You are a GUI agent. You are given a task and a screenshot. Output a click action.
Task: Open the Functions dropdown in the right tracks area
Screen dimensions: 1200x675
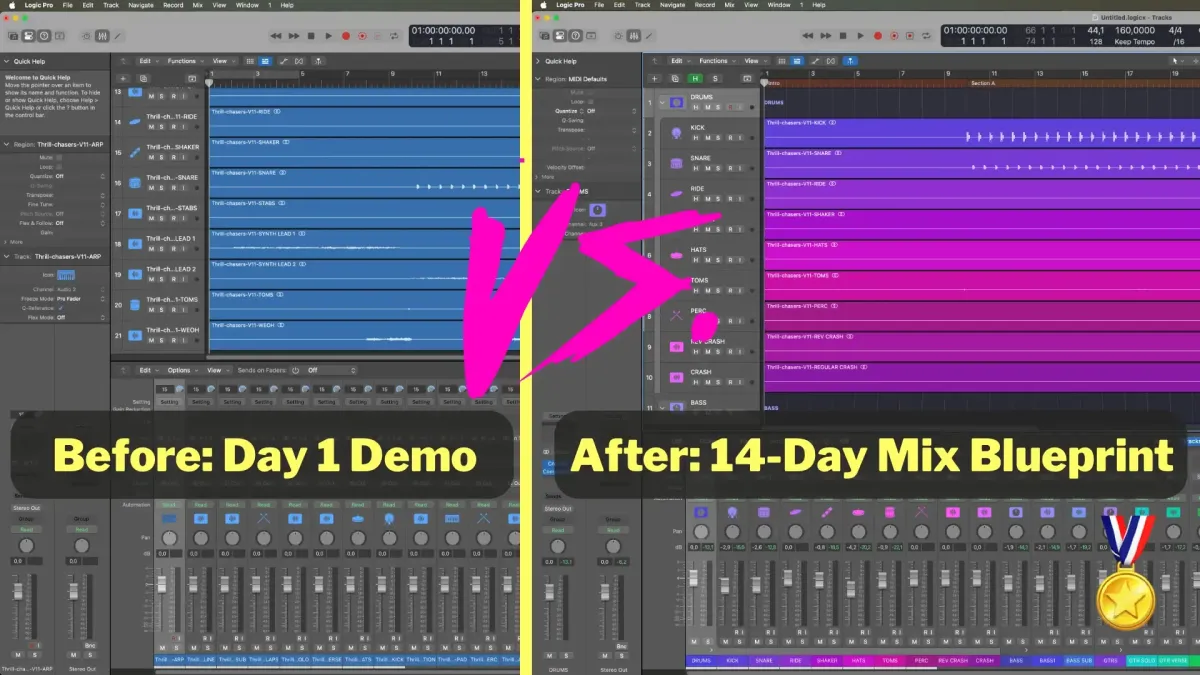pyautogui.click(x=716, y=61)
